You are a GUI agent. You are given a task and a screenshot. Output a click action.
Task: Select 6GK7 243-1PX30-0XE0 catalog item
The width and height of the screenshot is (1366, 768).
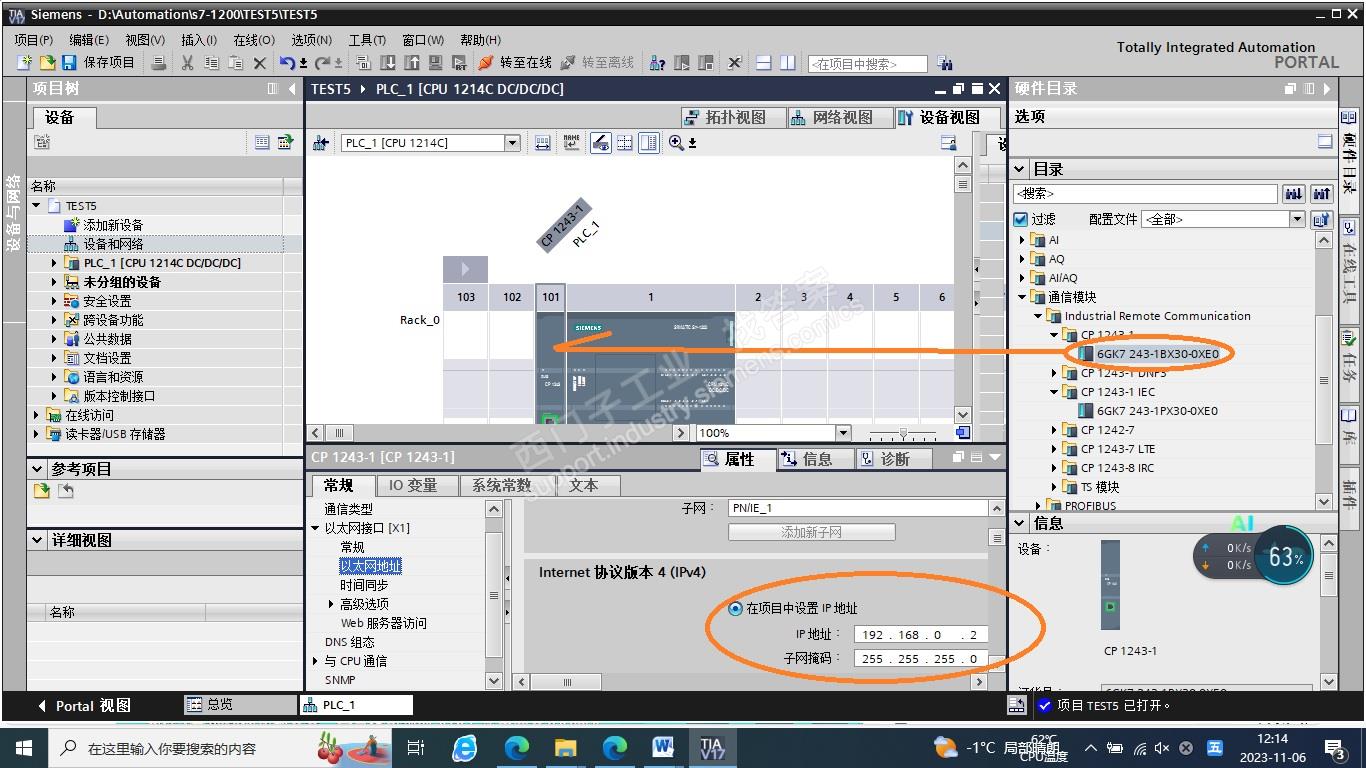pos(1157,411)
